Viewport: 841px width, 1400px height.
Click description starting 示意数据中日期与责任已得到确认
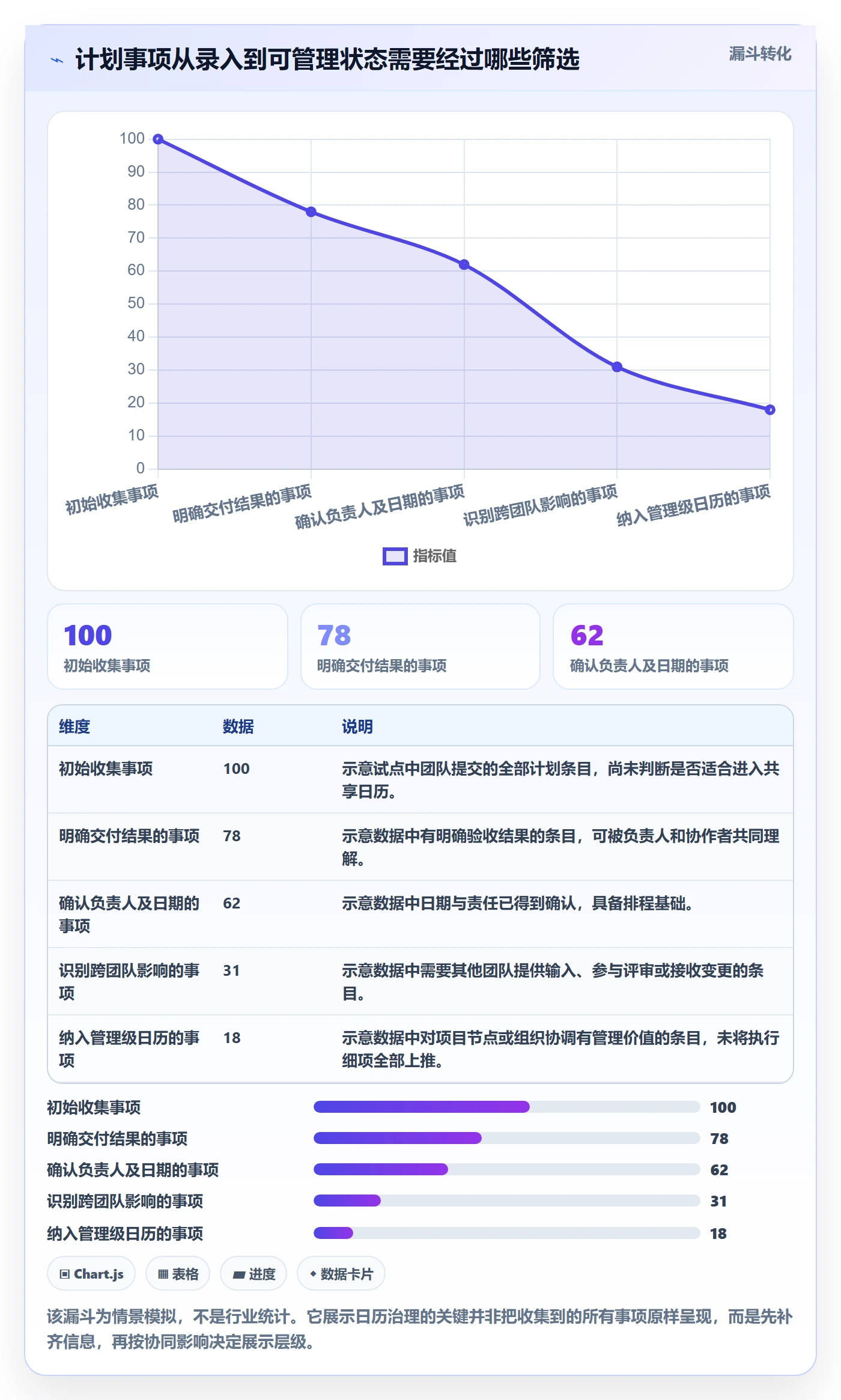click(x=517, y=903)
